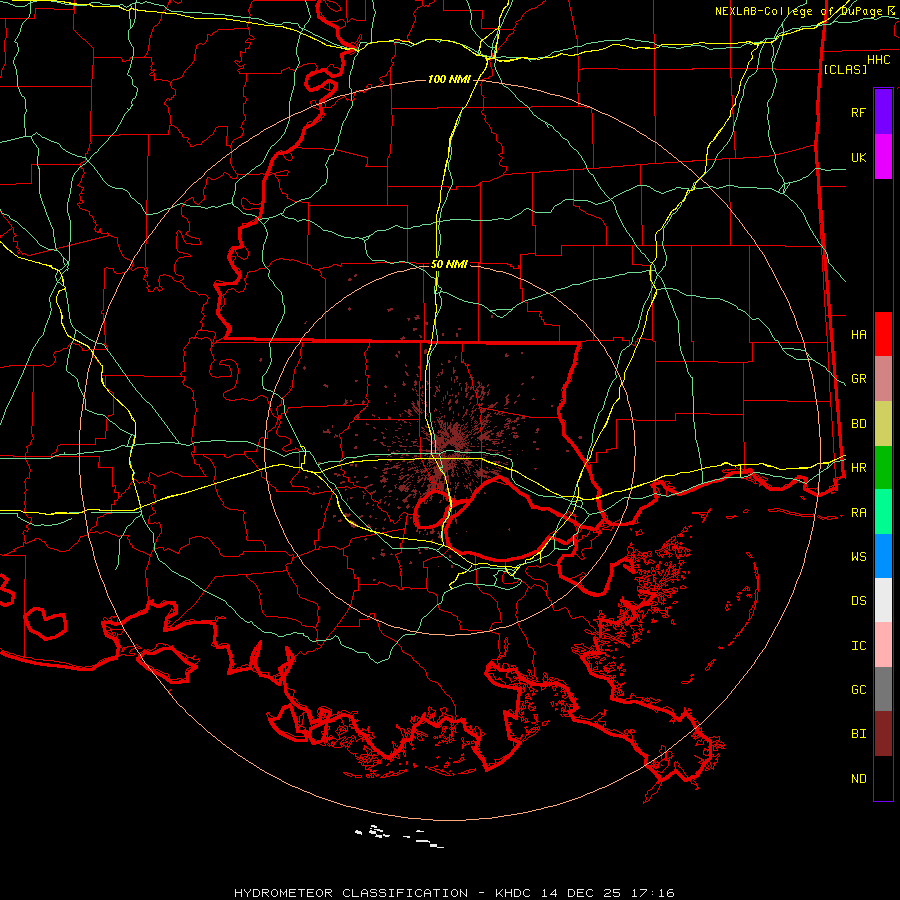Choose the BI brown legend swatch
Image resolution: width=900 pixels, height=900 pixels.
click(x=883, y=734)
